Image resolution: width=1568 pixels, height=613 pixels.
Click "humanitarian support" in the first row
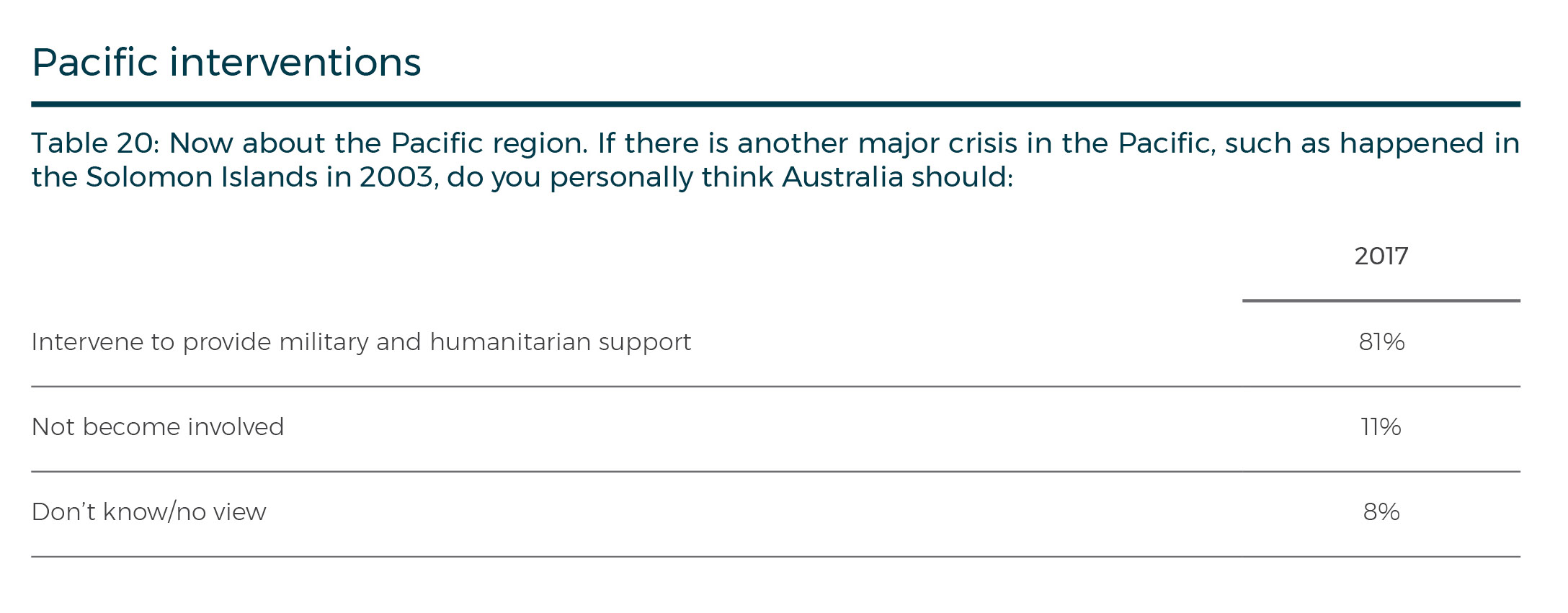click(560, 341)
